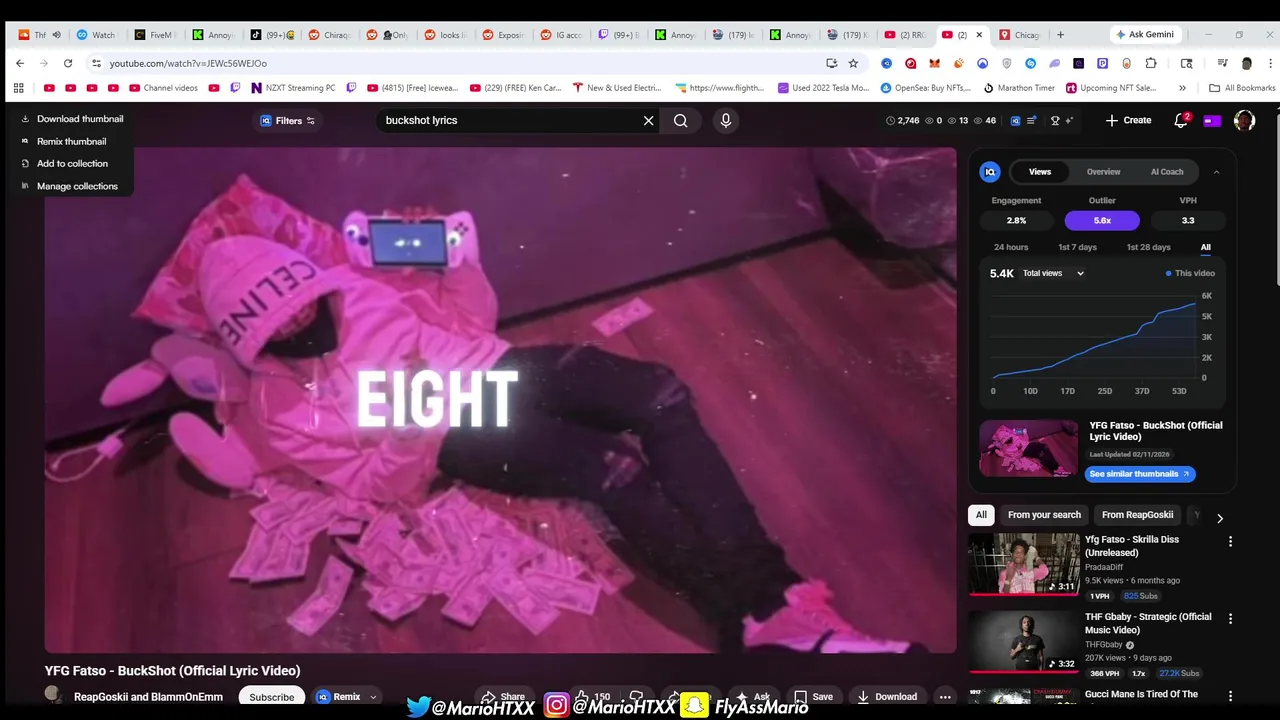Open THF Gbaby Strategic thumbnail
This screenshot has width=1280, height=720.
click(1024, 641)
